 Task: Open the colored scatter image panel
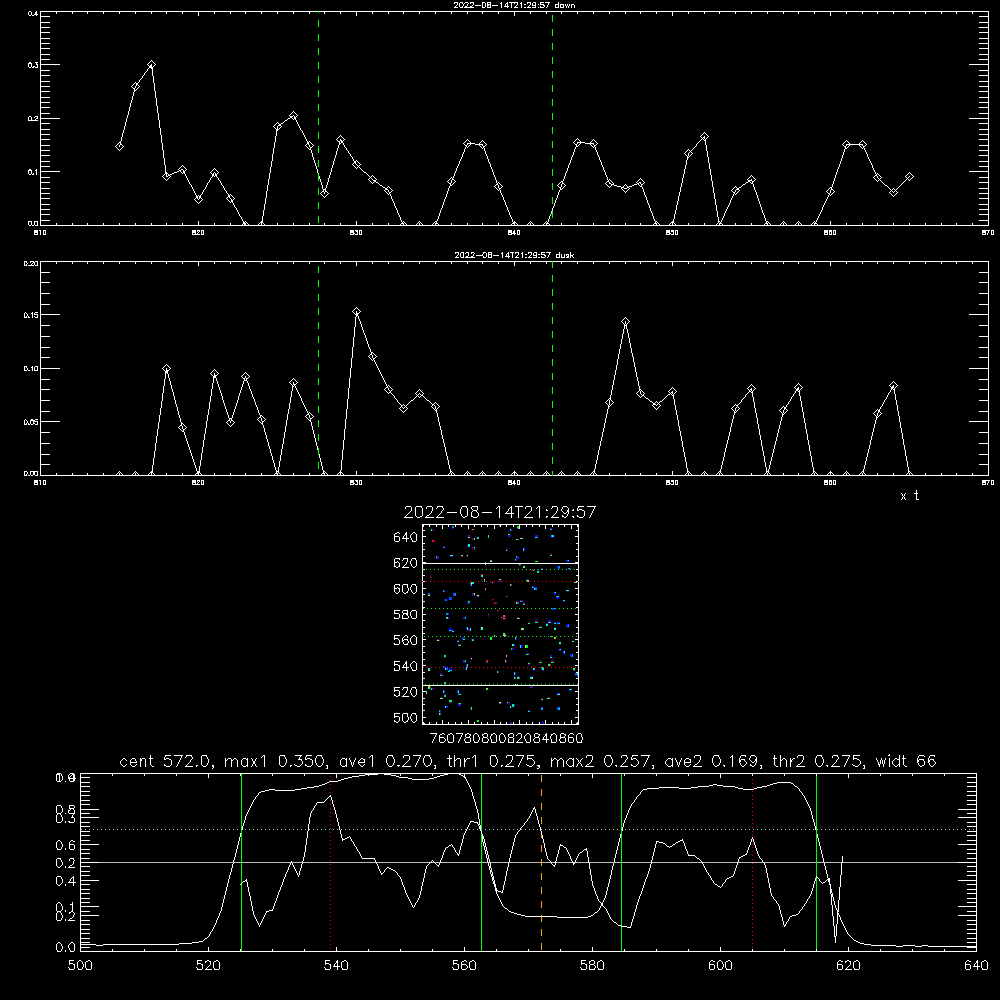point(501,624)
